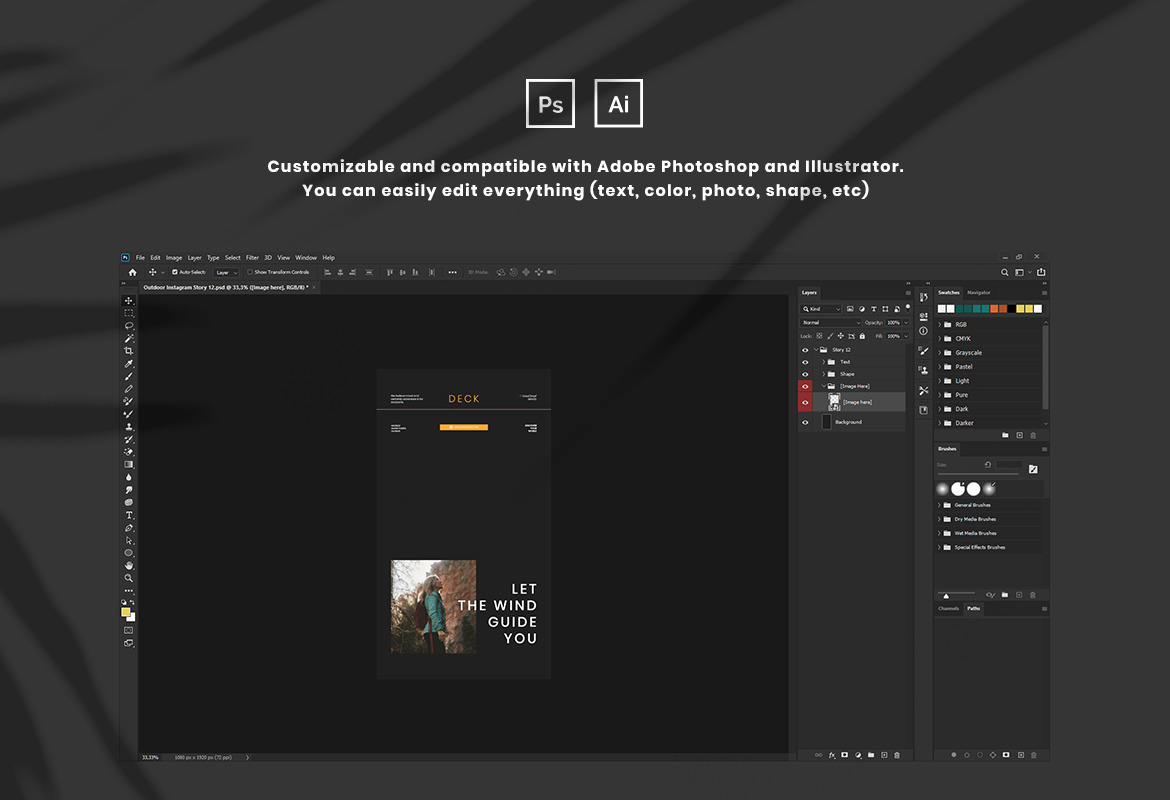Select the Magic Wand tool
Screen dimensions: 1170x800
tap(128, 338)
